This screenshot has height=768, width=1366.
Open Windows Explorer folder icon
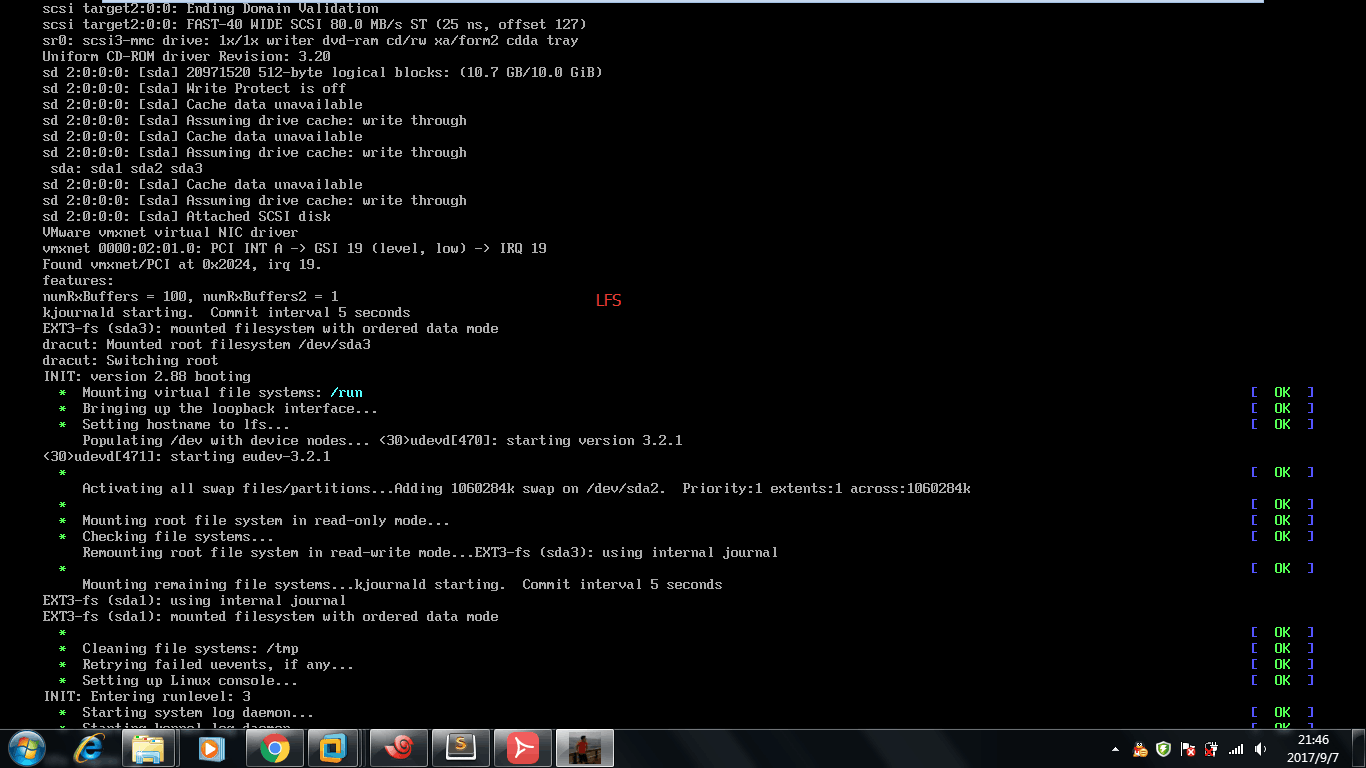[x=150, y=748]
